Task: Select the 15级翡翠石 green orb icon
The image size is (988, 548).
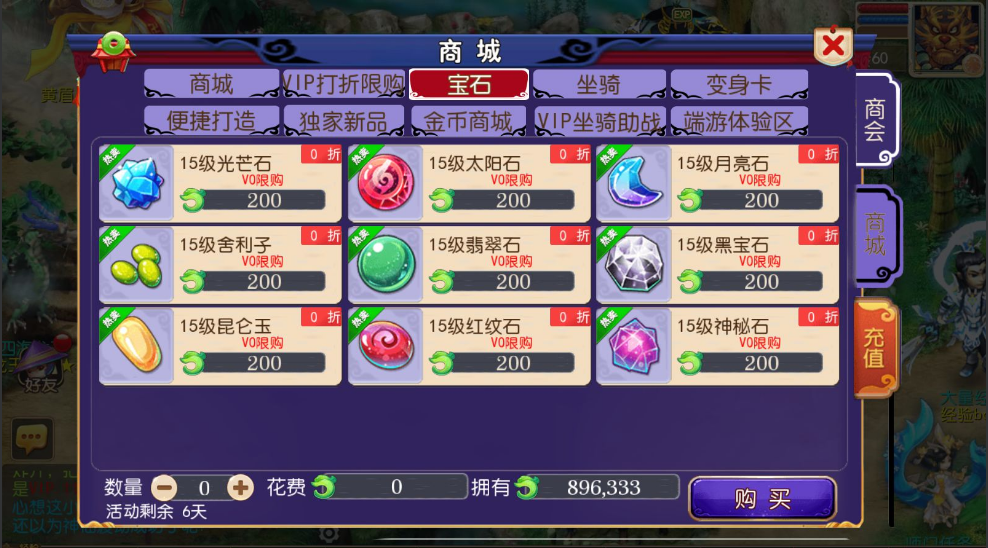Action: pos(386,264)
